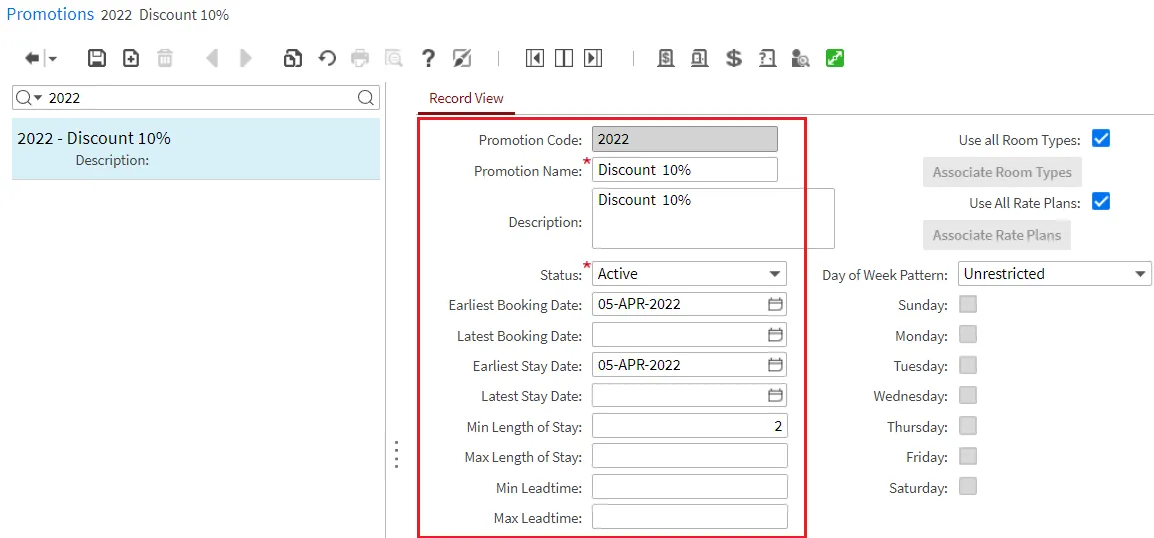Click the Promotion Name field
Viewport: 1154px width, 538px height.
(x=684, y=169)
